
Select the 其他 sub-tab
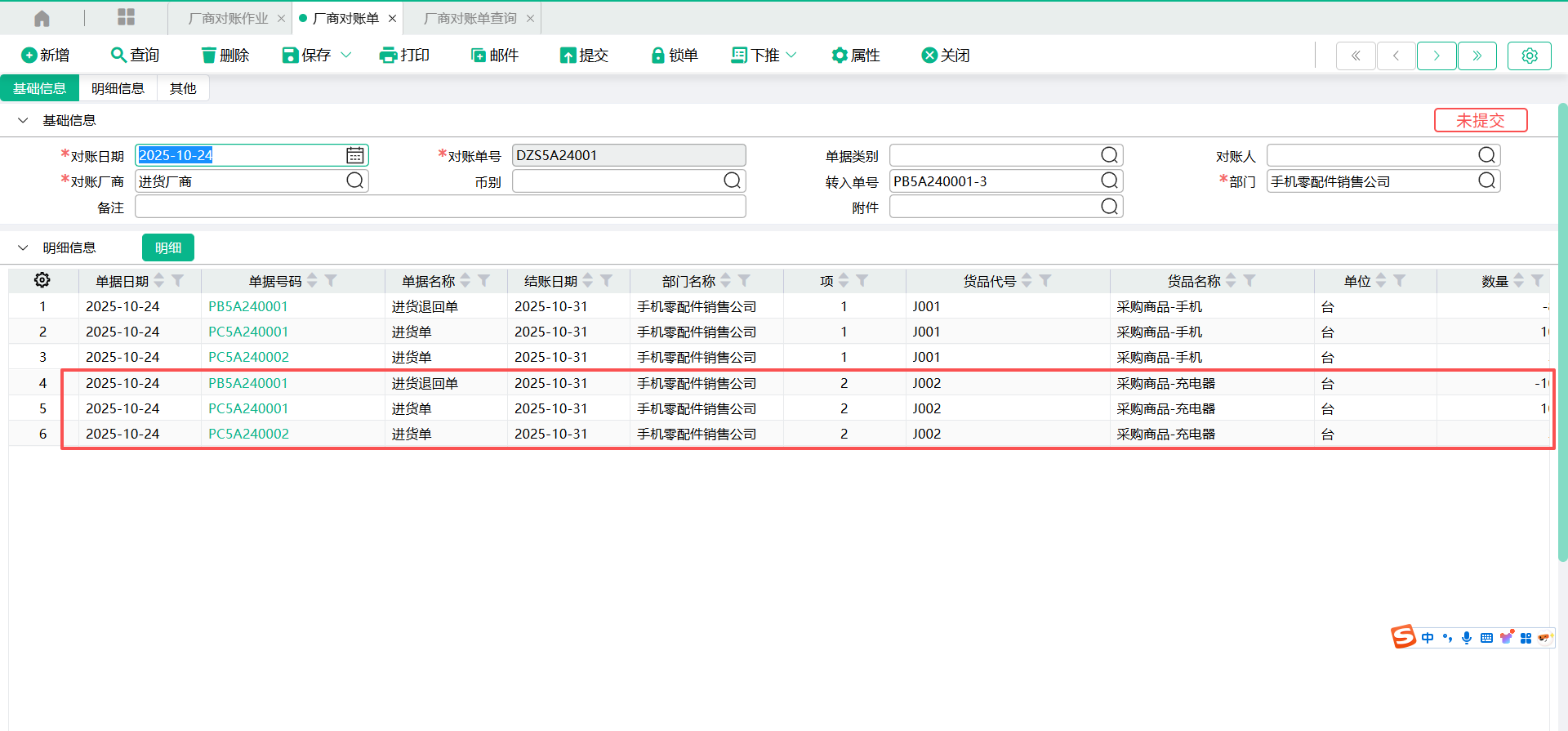click(x=183, y=88)
